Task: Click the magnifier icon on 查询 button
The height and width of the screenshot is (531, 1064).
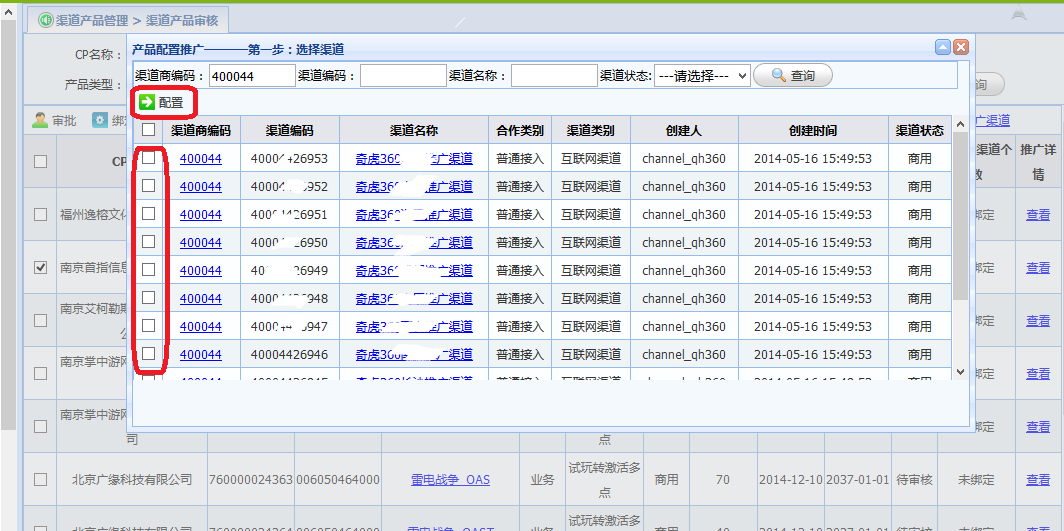Action: pyautogui.click(x=779, y=75)
